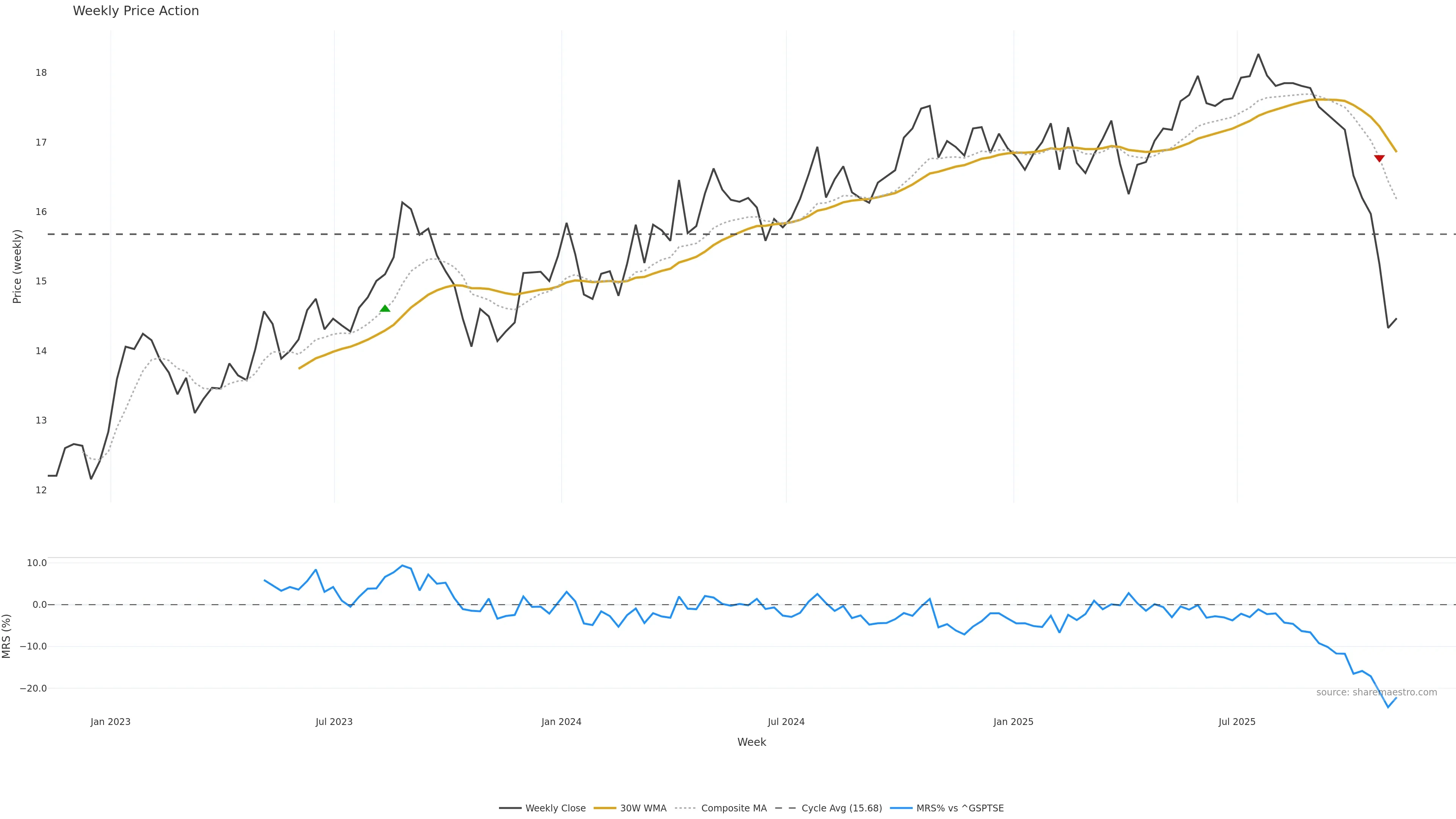The width and height of the screenshot is (1456, 819).
Task: Click the green up-triangle buy marker
Action: (x=385, y=309)
